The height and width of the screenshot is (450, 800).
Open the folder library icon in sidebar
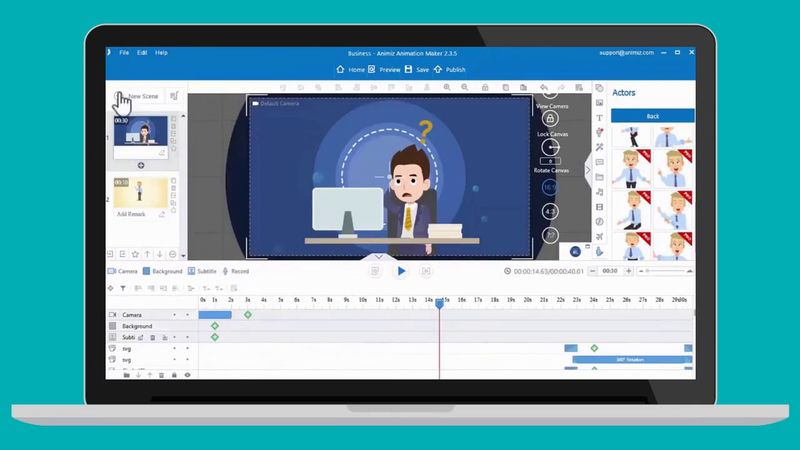click(599, 177)
